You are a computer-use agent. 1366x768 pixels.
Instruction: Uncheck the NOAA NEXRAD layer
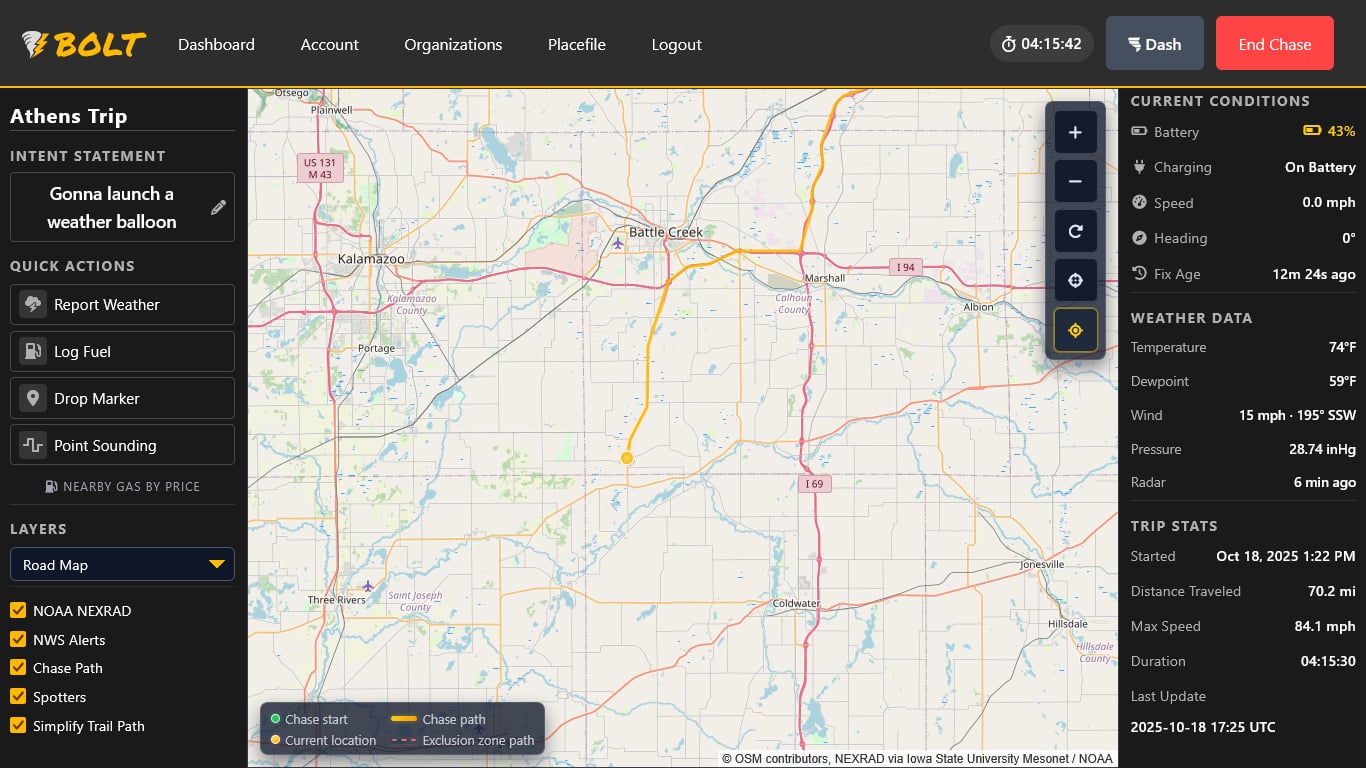18,610
